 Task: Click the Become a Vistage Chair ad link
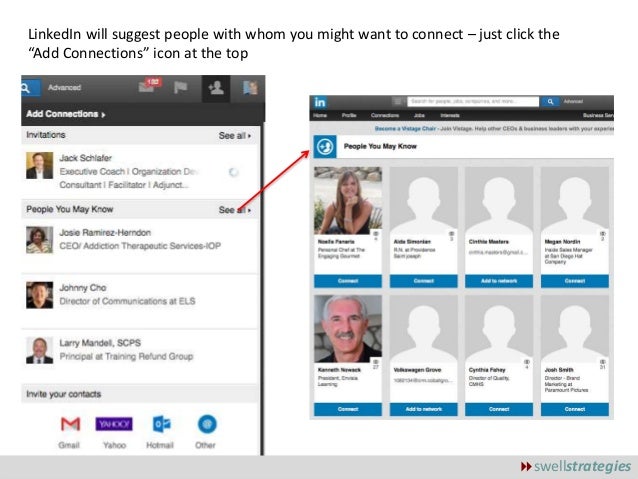coord(405,129)
